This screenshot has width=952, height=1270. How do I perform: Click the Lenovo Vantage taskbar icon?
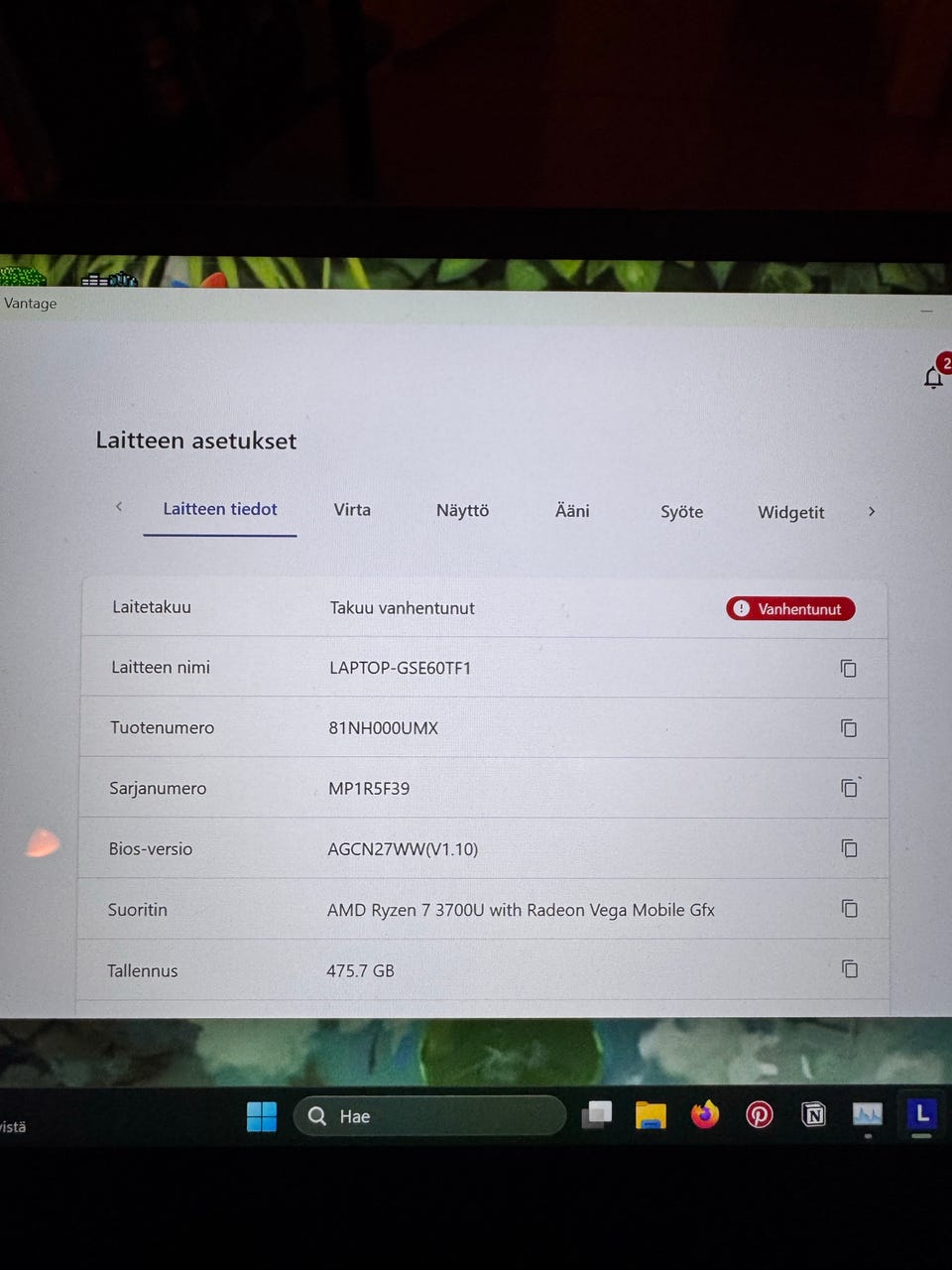(x=922, y=1113)
